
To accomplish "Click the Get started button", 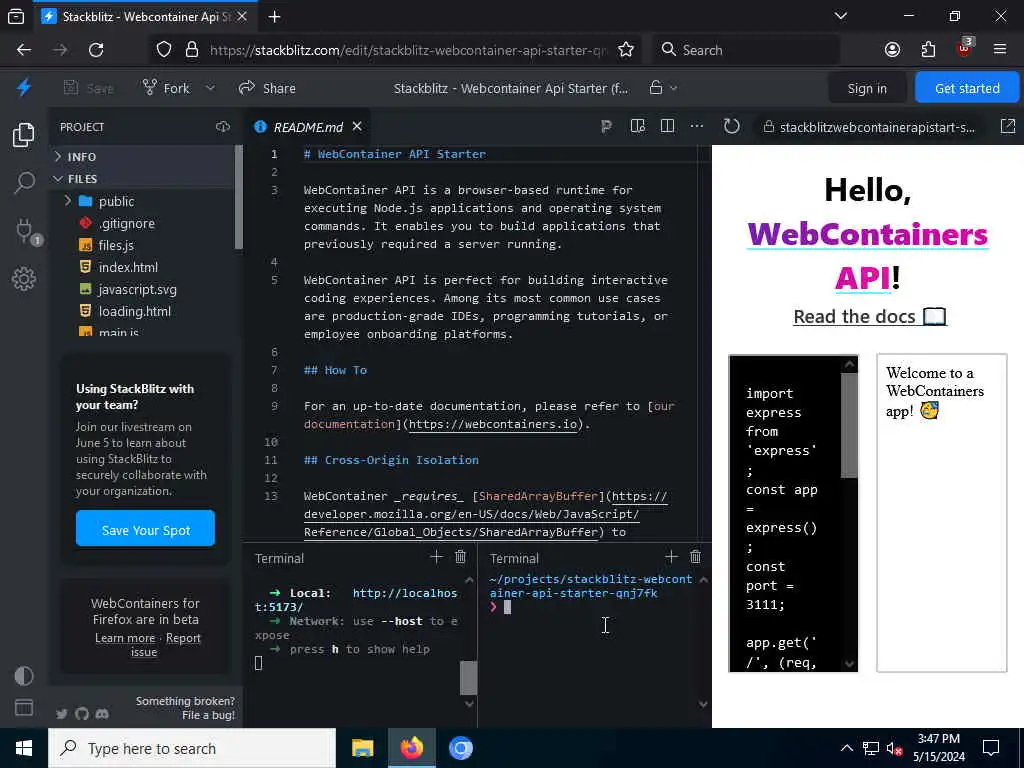I will 967,88.
